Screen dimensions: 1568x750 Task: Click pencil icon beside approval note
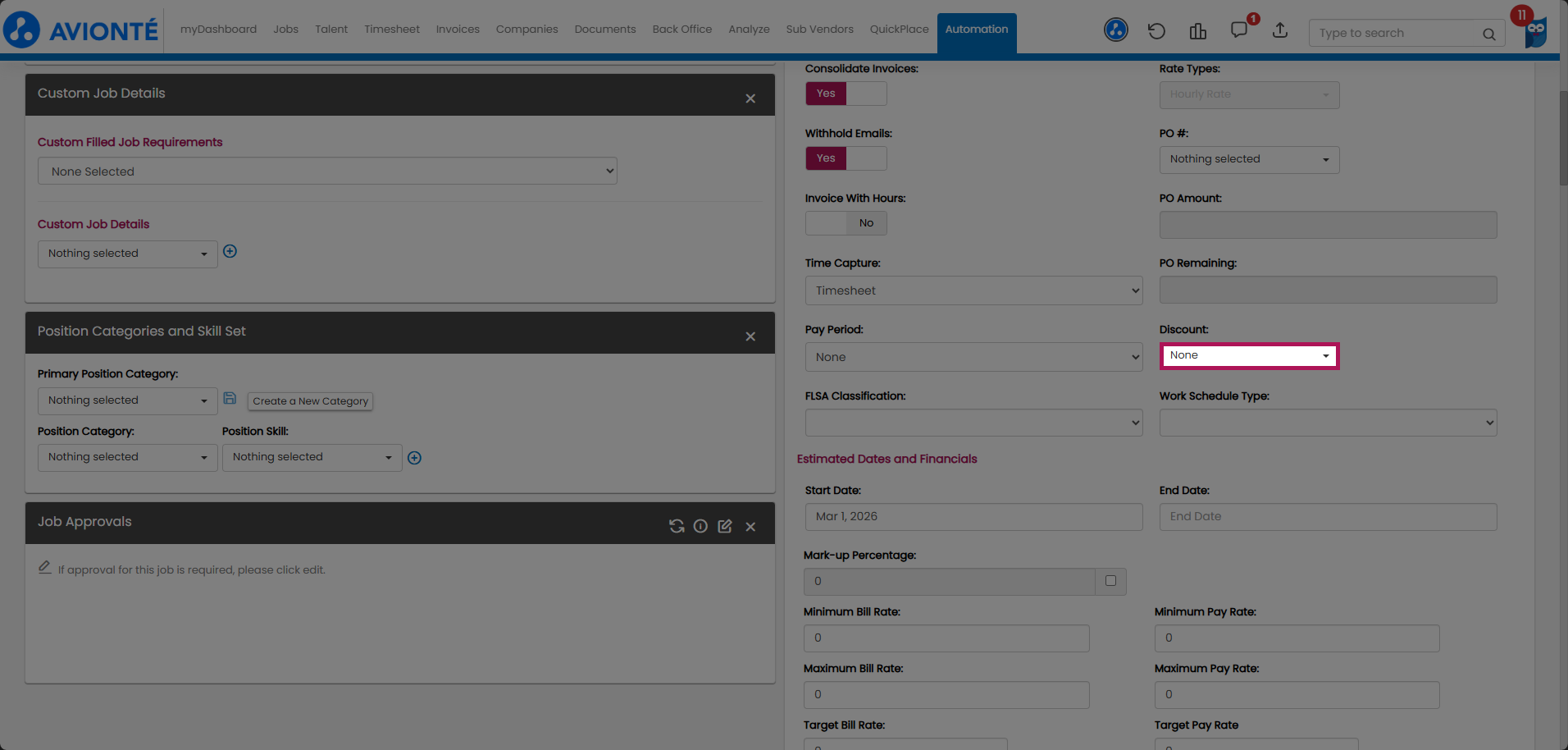coord(45,567)
